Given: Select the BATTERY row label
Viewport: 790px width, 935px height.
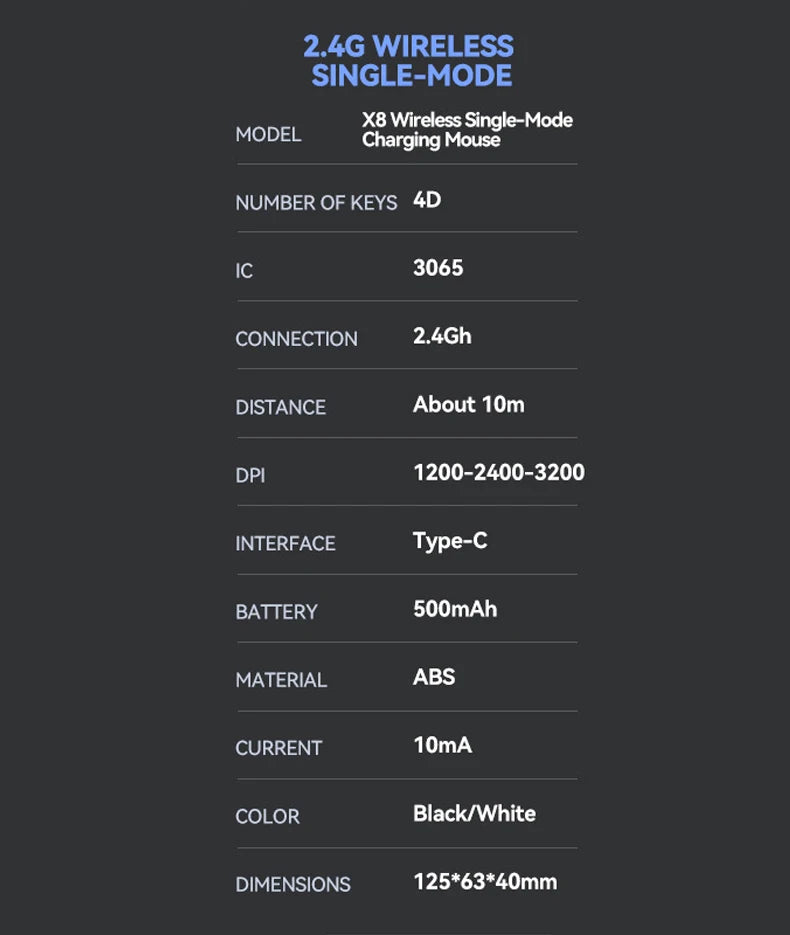Looking at the screenshot, I should pyautogui.click(x=276, y=612).
